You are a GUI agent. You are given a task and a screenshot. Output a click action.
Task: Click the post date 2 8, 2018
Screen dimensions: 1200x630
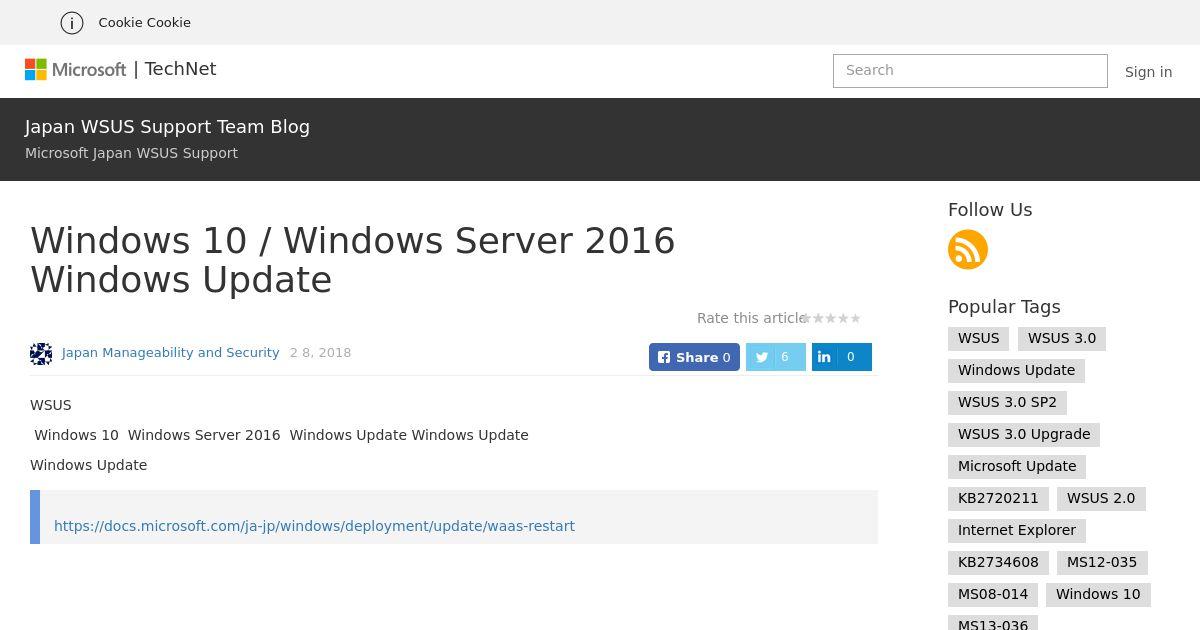click(x=320, y=353)
